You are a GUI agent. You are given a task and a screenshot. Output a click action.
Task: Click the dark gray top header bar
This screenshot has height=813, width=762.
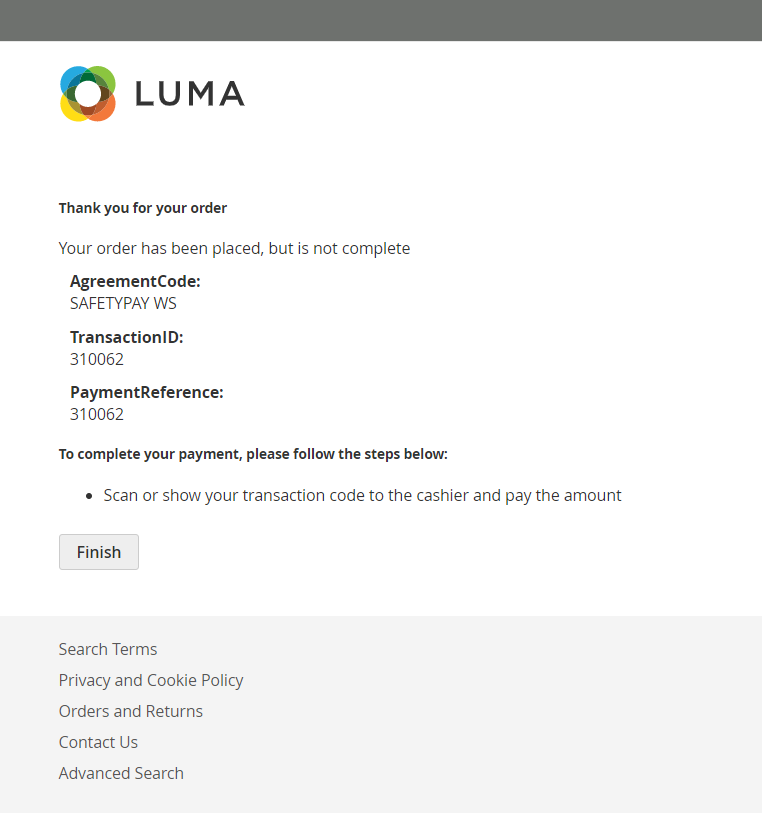[x=381, y=20]
